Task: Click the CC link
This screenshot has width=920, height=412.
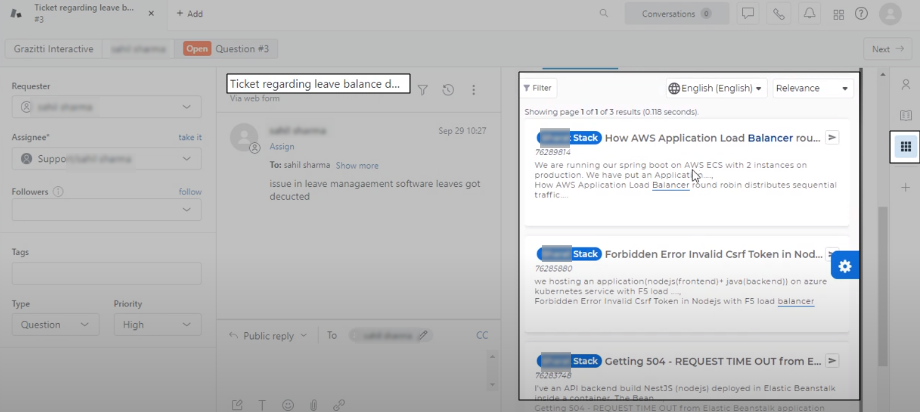Action: tap(482, 335)
